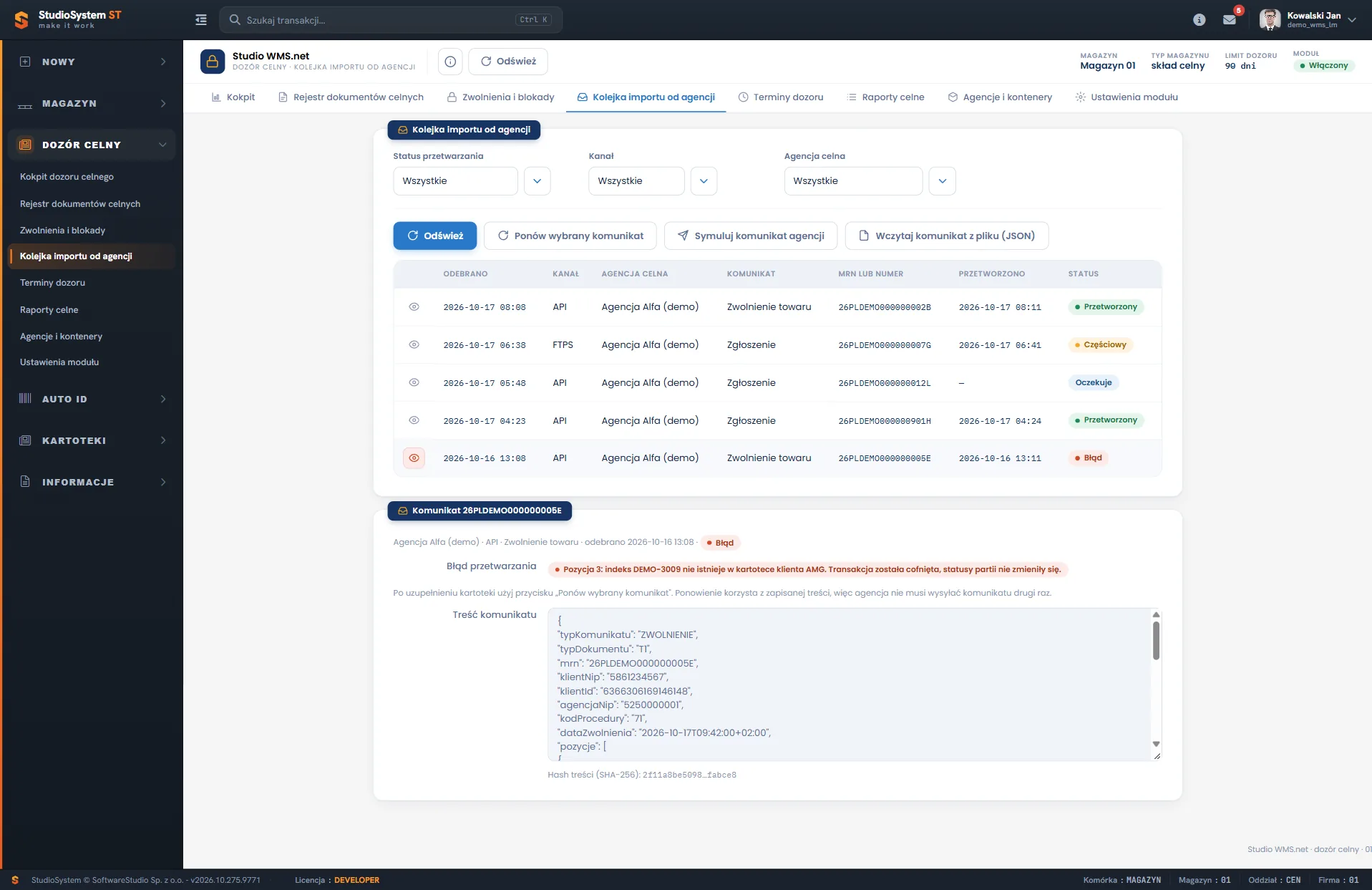Image resolution: width=1372 pixels, height=890 pixels.
Task: Switch to the Terminy dozoru tab
Action: point(780,97)
